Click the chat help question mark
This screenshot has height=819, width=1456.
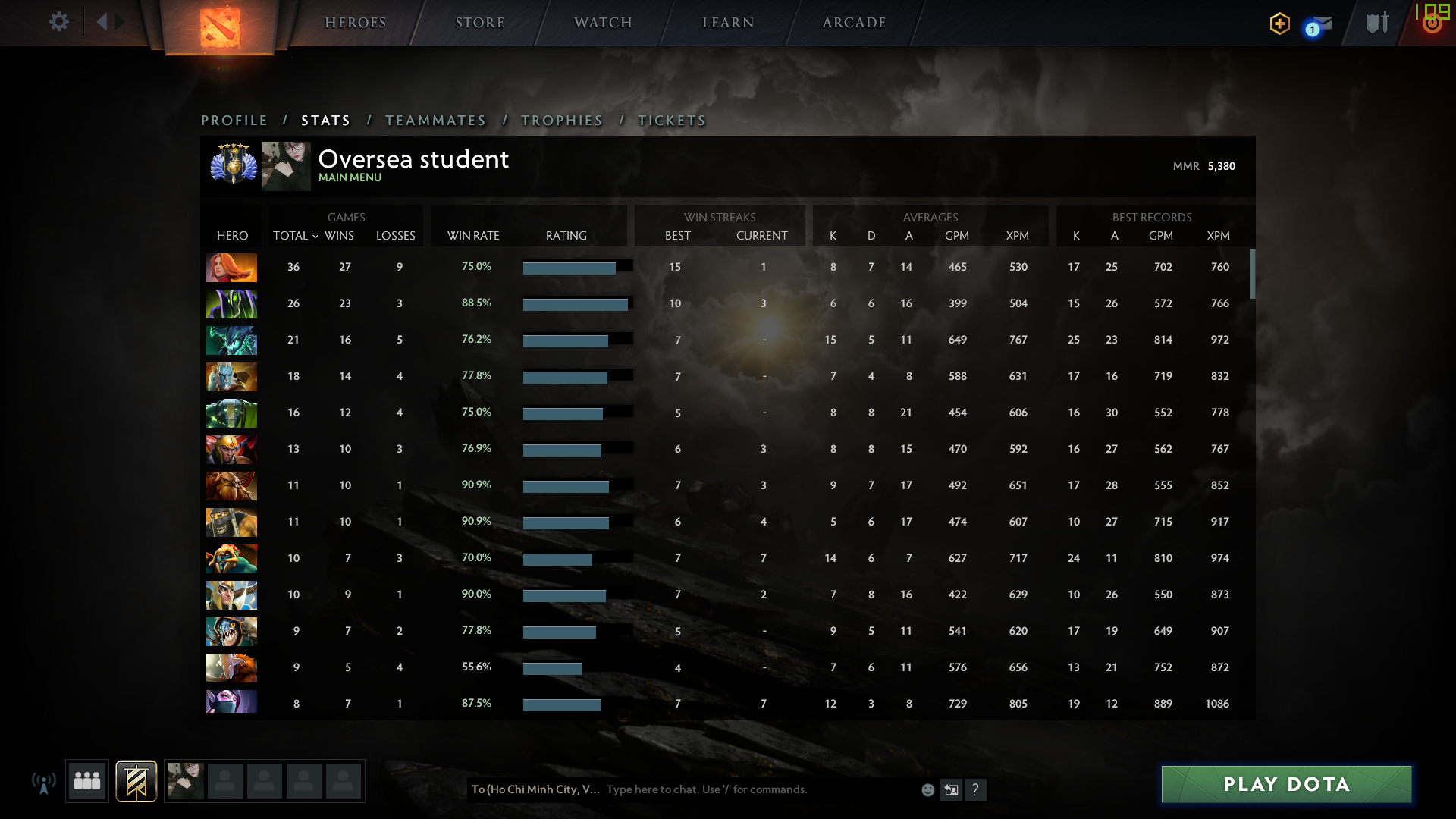[975, 790]
